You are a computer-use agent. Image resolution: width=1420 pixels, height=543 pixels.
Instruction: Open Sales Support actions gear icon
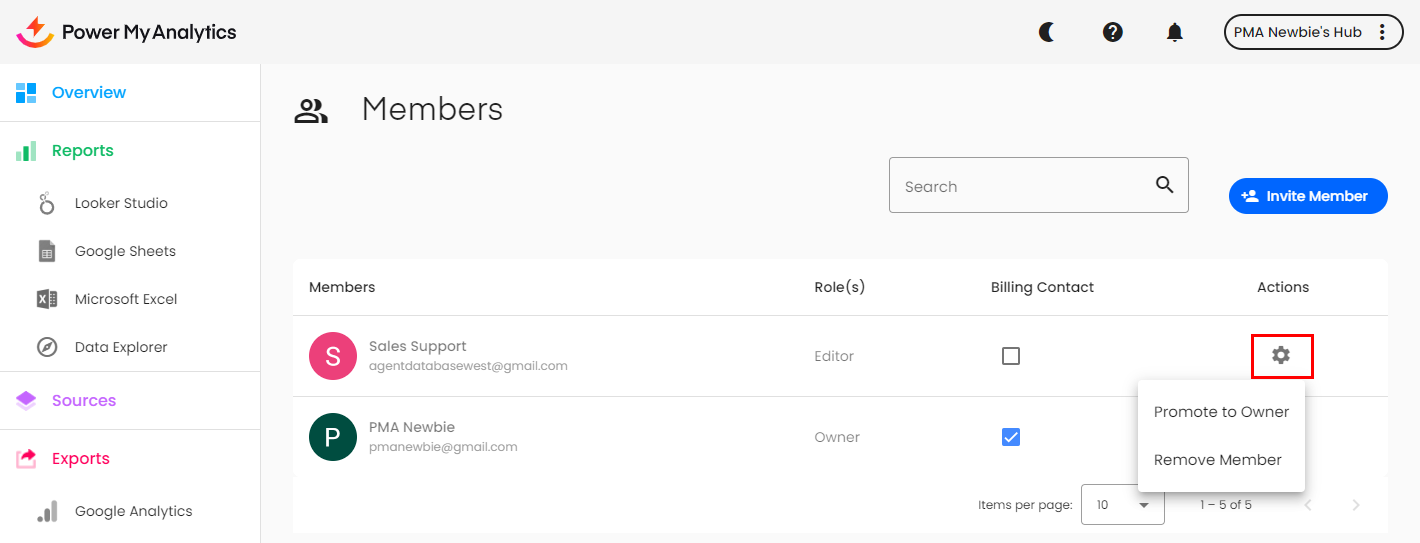(x=1281, y=355)
